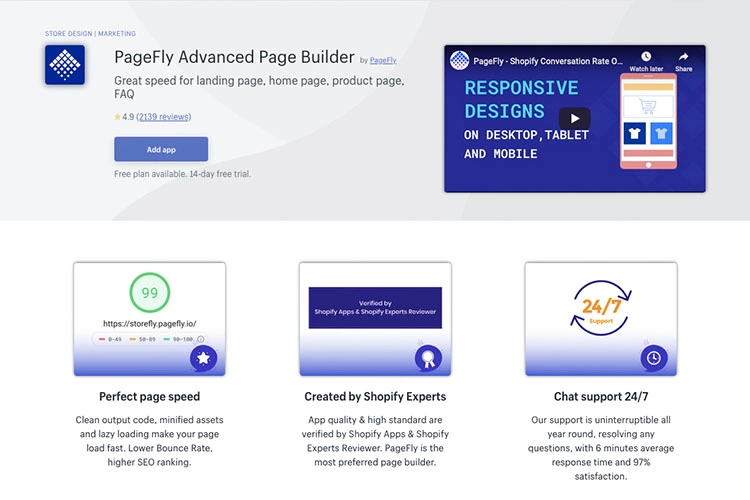Viewport: 750px width, 500px height.
Task: Click the clock badge on support card
Action: 654,358
